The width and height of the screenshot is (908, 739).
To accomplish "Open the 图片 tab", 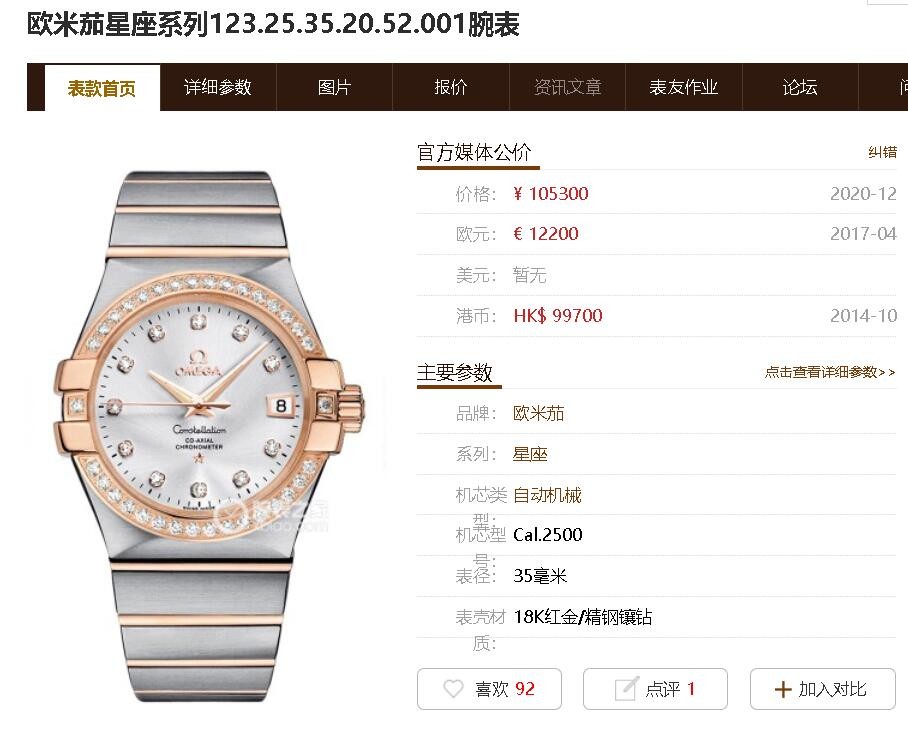I will [335, 87].
